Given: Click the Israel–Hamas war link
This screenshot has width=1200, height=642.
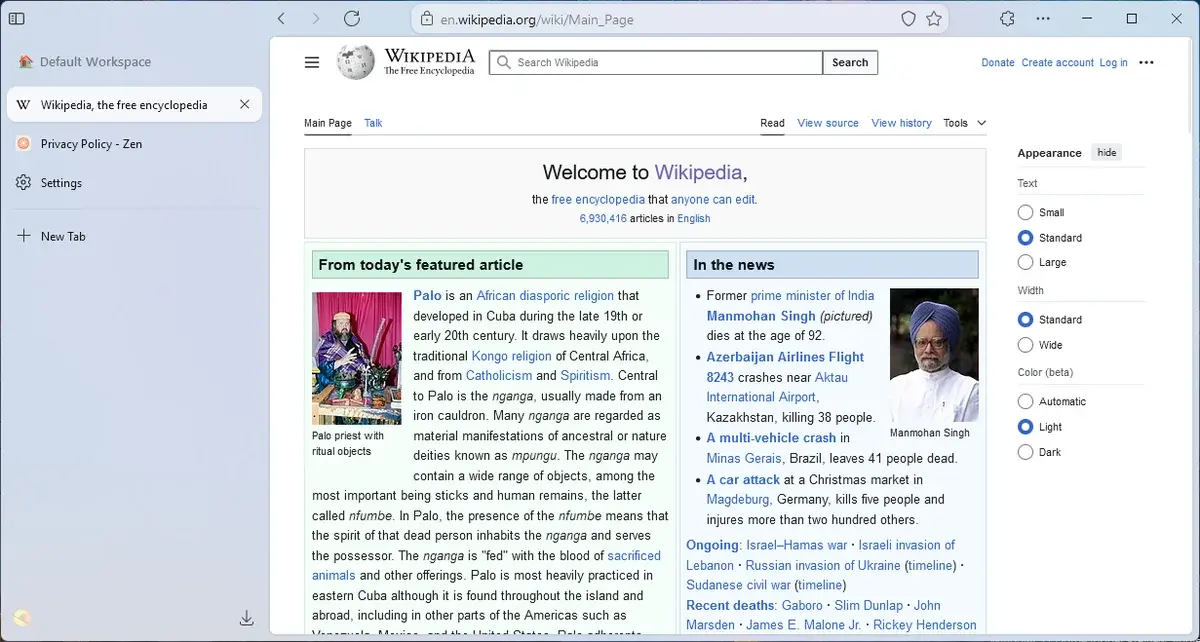Looking at the screenshot, I should (x=796, y=545).
